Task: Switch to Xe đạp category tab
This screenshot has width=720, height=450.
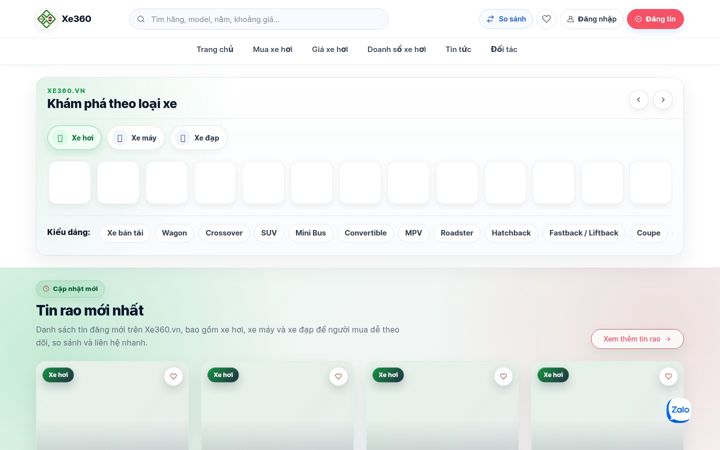Action: pos(199,138)
